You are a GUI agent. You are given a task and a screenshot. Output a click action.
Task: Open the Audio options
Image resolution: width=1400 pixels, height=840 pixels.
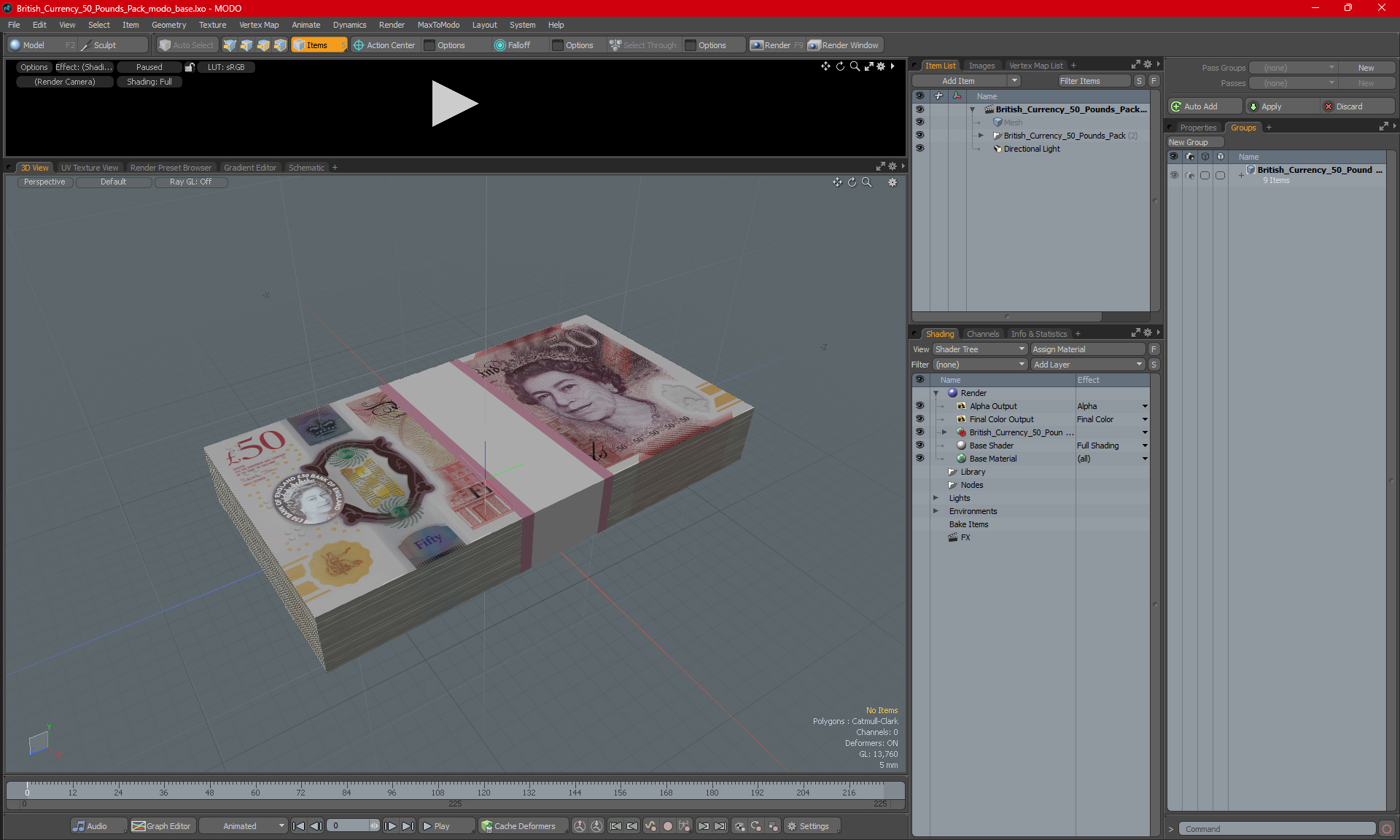(x=98, y=826)
